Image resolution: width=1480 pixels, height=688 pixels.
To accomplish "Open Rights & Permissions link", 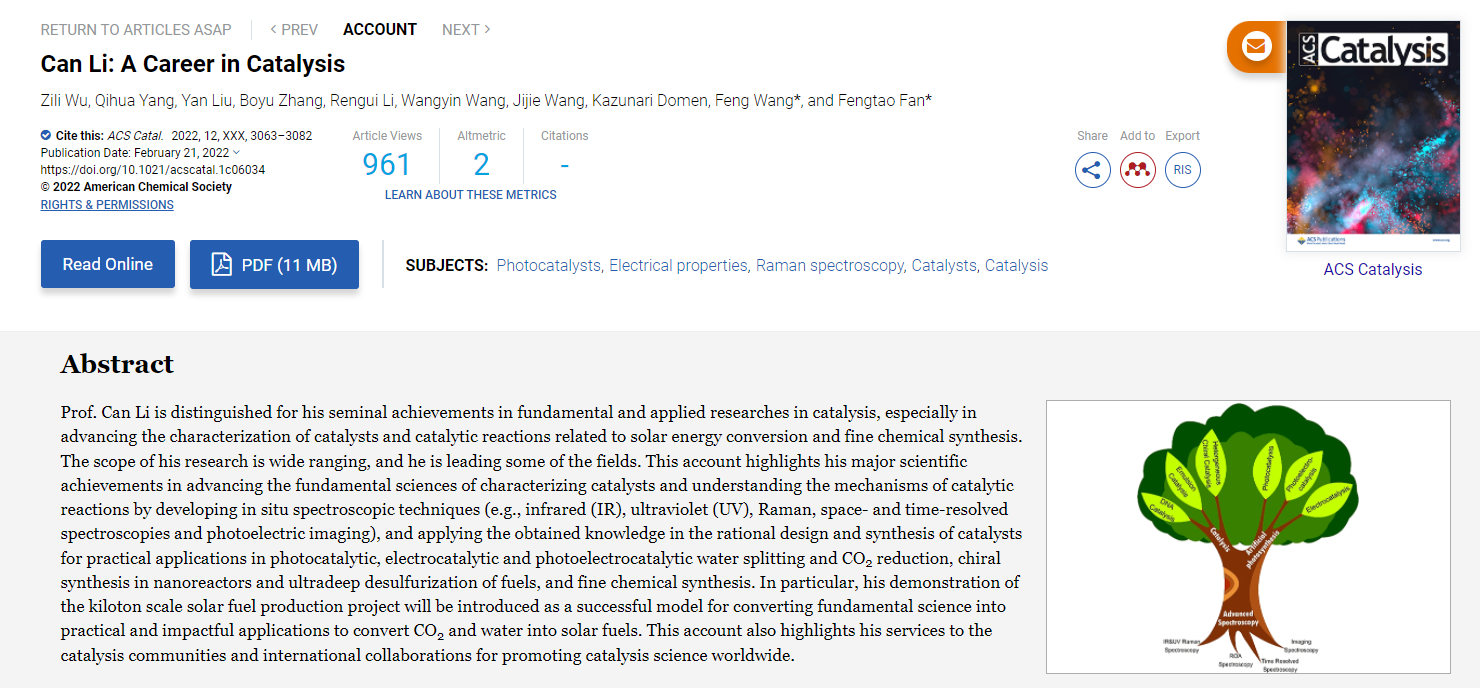I will (107, 205).
